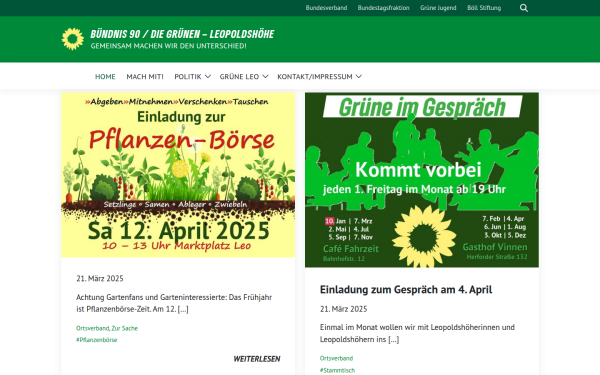The width and height of the screenshot is (600, 375).
Task: Click excerpt starting Achtung Gartenfans
Action: tap(174, 303)
